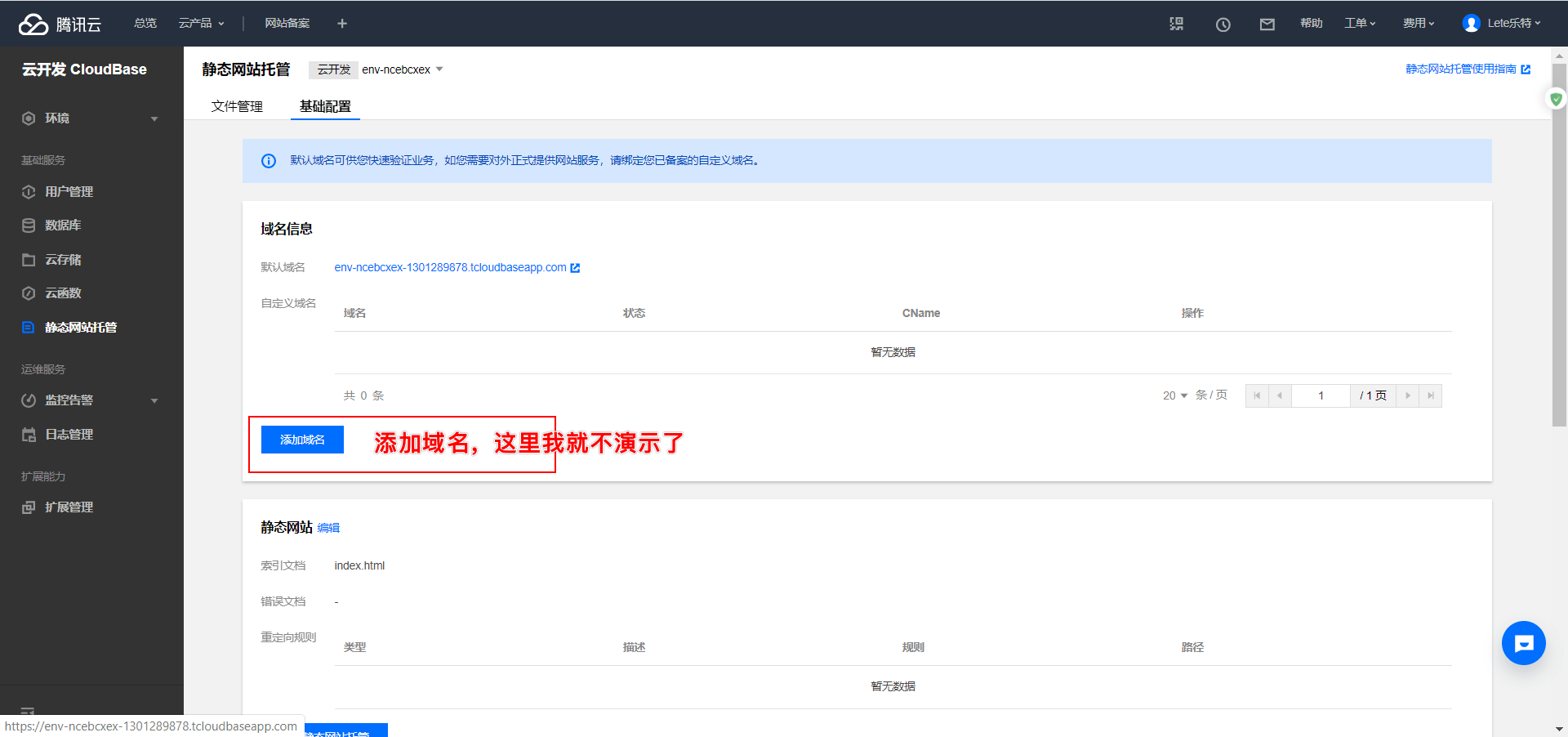The image size is (1568, 737).
Task: Click the page number input field
Action: point(1320,395)
